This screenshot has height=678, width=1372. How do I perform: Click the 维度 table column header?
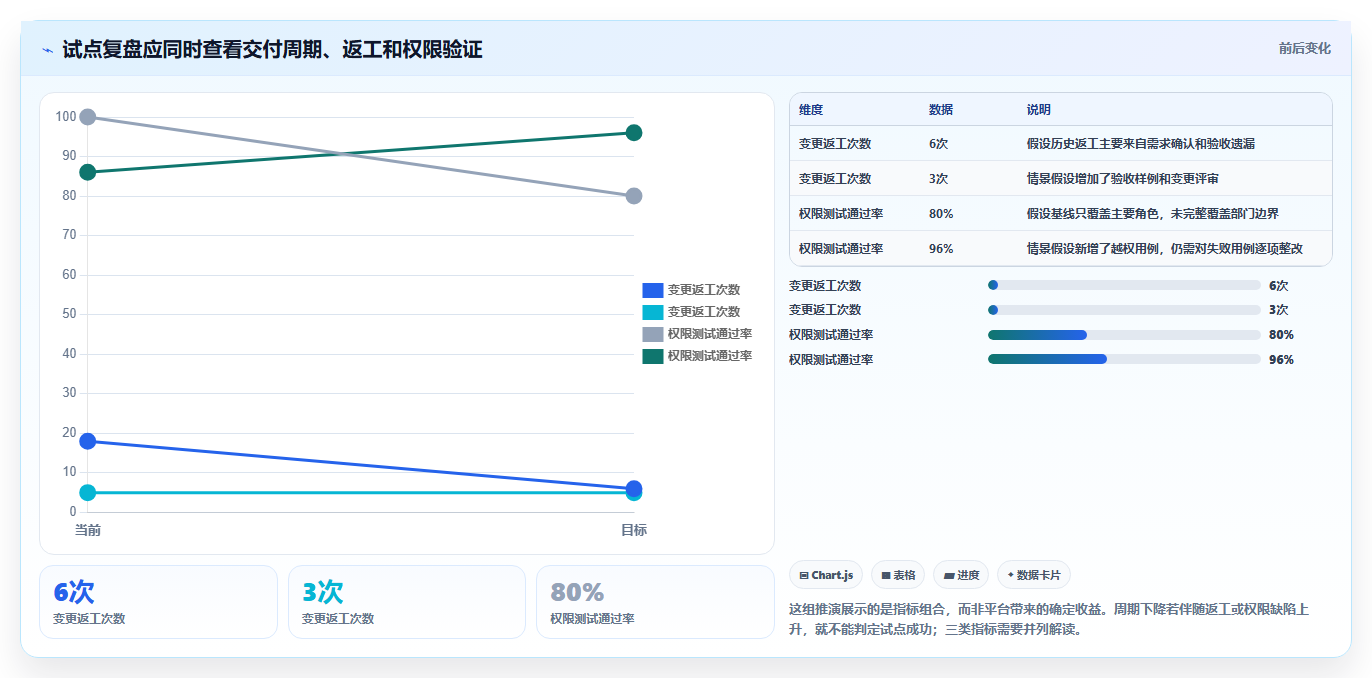click(x=811, y=110)
